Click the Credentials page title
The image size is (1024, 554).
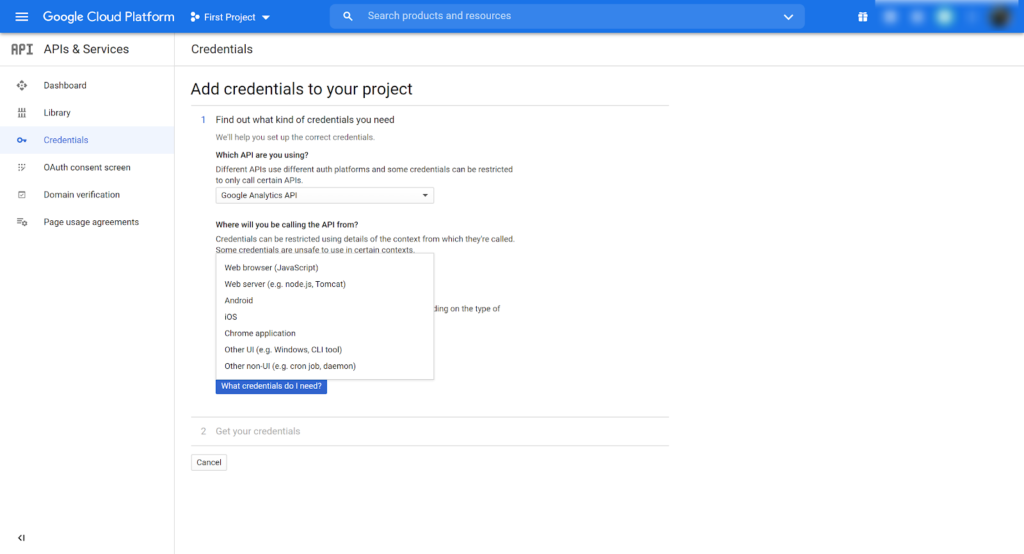pyautogui.click(x=221, y=49)
